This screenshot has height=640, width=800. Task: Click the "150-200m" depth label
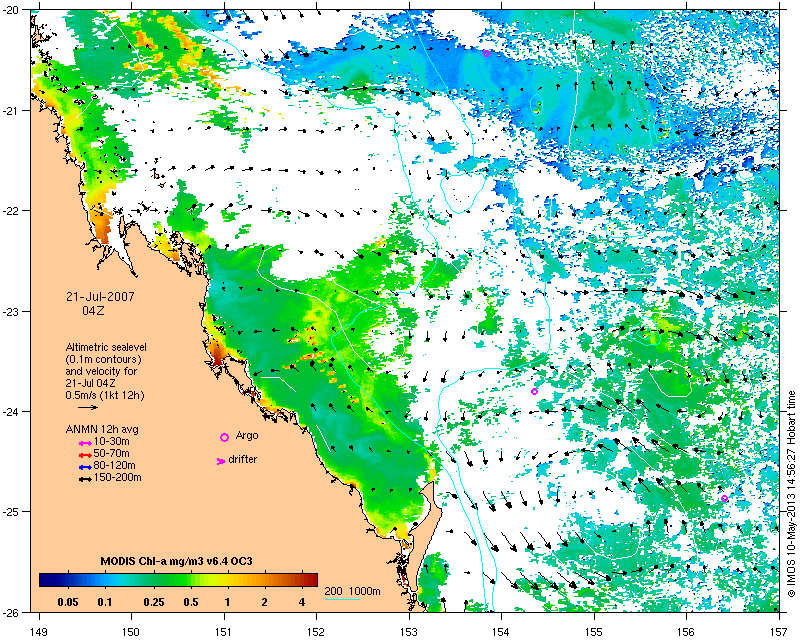[118, 478]
